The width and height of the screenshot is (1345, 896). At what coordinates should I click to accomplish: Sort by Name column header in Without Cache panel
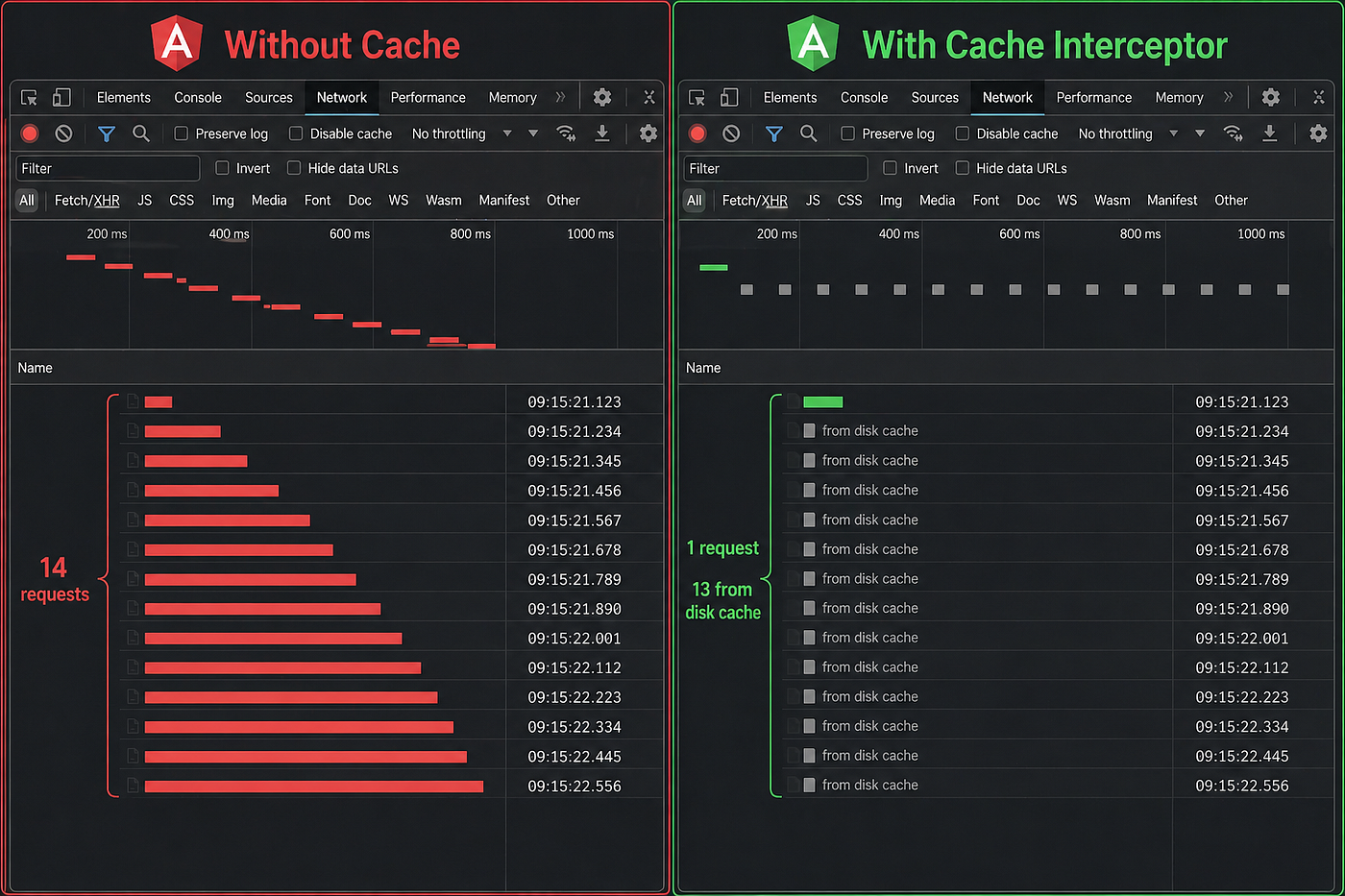pos(35,368)
